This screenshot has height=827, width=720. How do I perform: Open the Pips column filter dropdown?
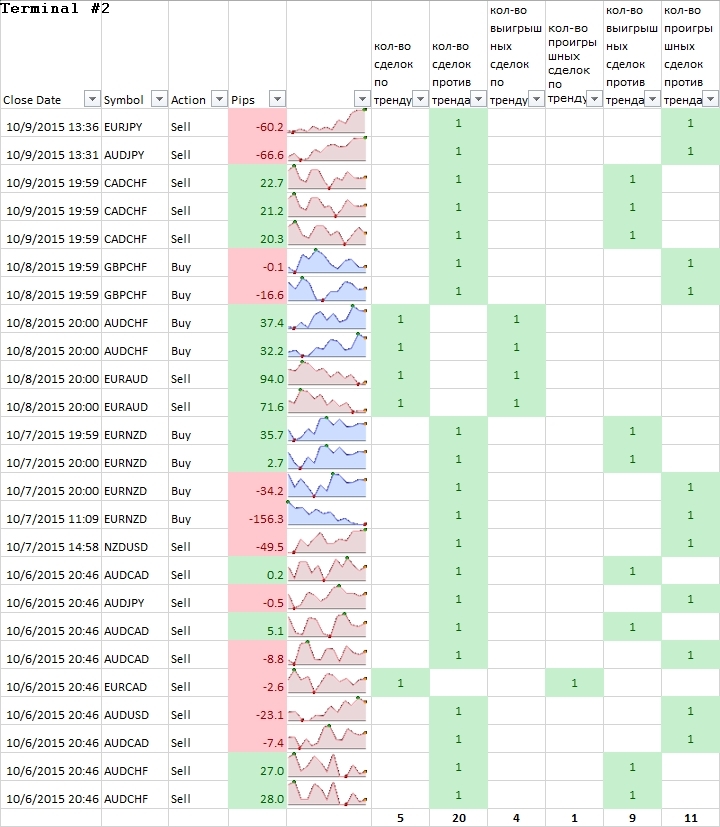coord(277,99)
